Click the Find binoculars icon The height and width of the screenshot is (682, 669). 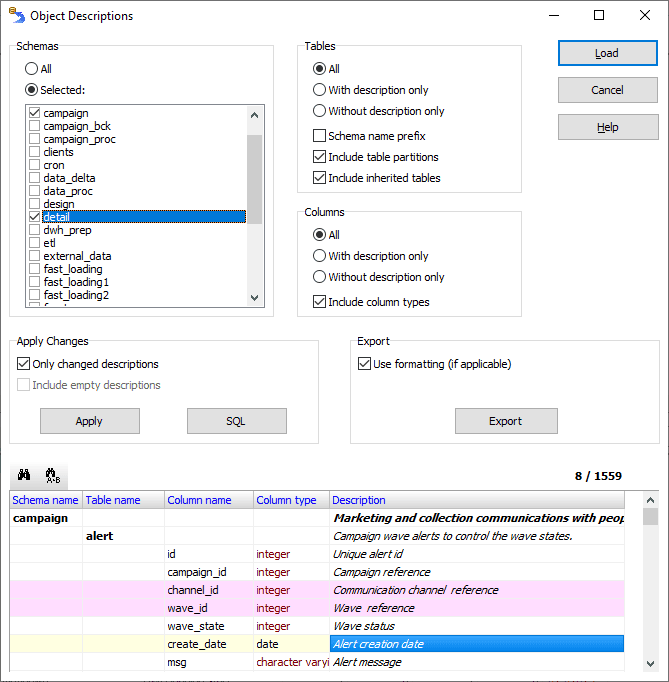click(x=25, y=476)
